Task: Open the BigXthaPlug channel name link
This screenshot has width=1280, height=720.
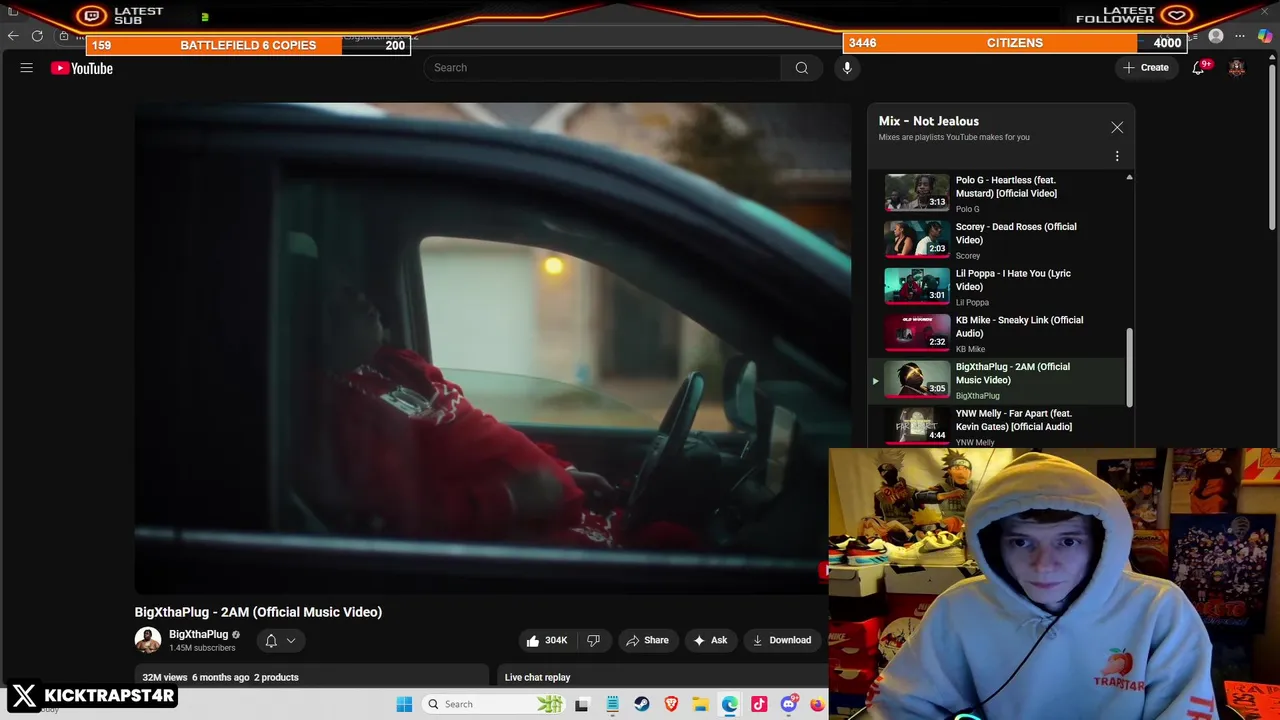Action: pyautogui.click(x=199, y=634)
